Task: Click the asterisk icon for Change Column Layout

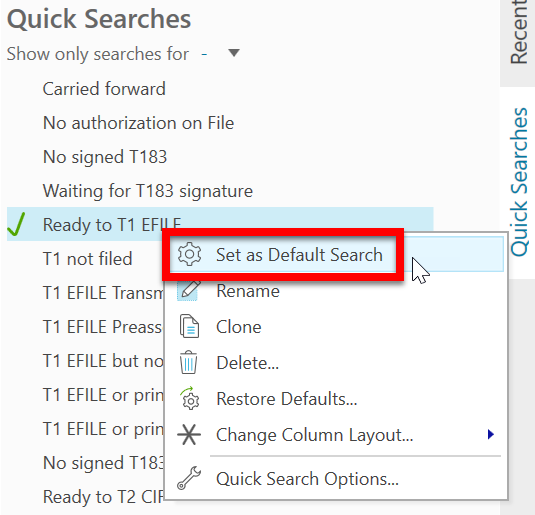Action: click(189, 434)
